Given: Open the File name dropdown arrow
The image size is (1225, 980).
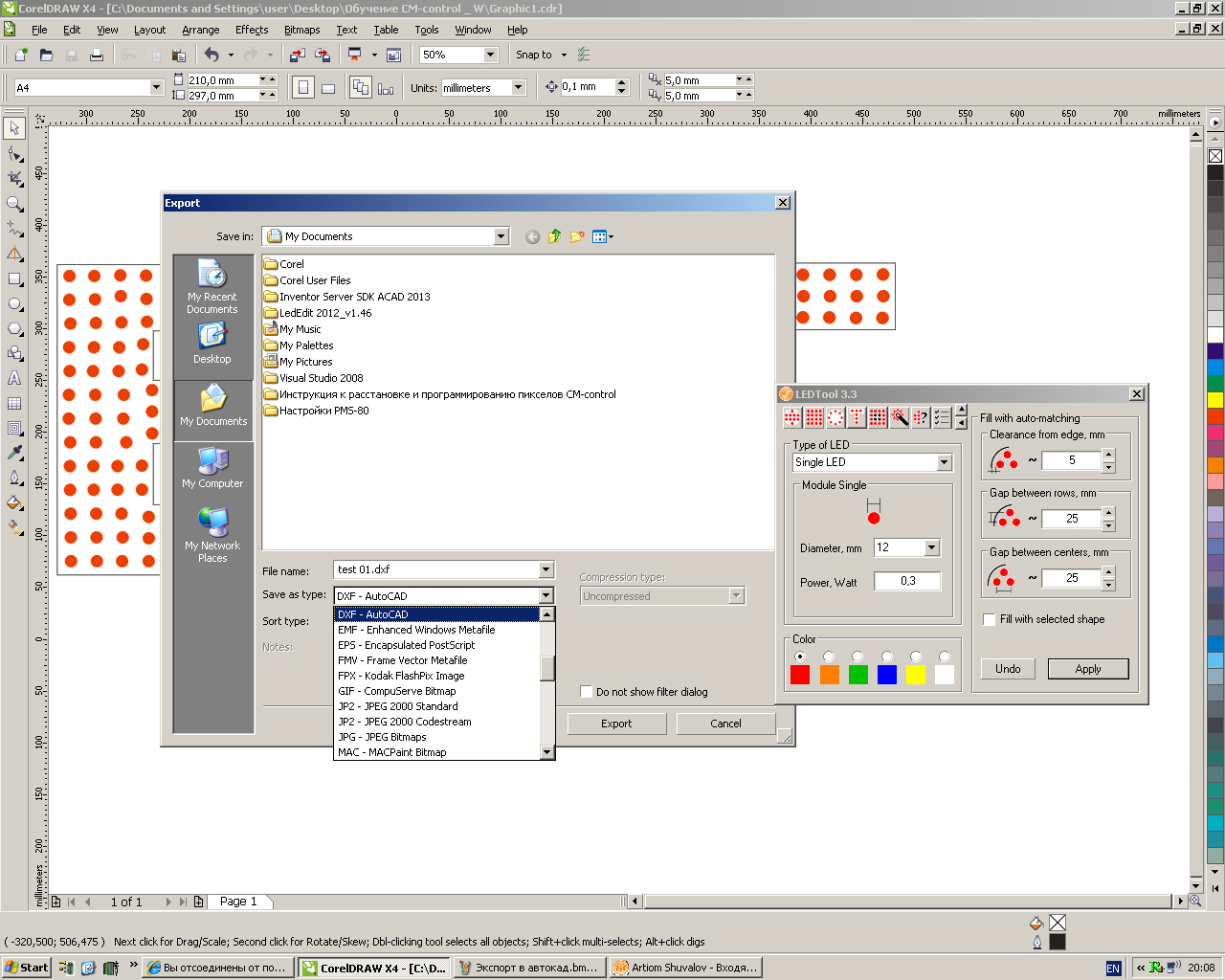Looking at the screenshot, I should (546, 569).
